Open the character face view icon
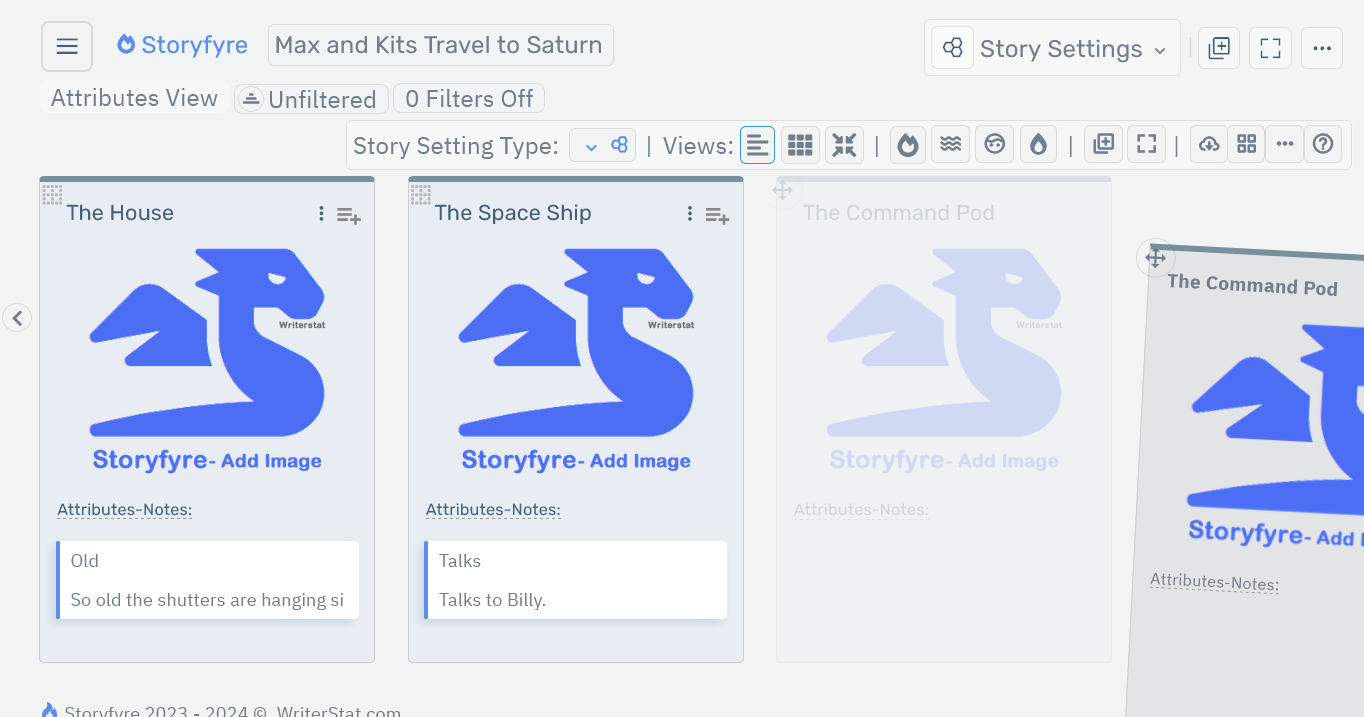Viewport: 1364px width, 717px height. (994, 144)
